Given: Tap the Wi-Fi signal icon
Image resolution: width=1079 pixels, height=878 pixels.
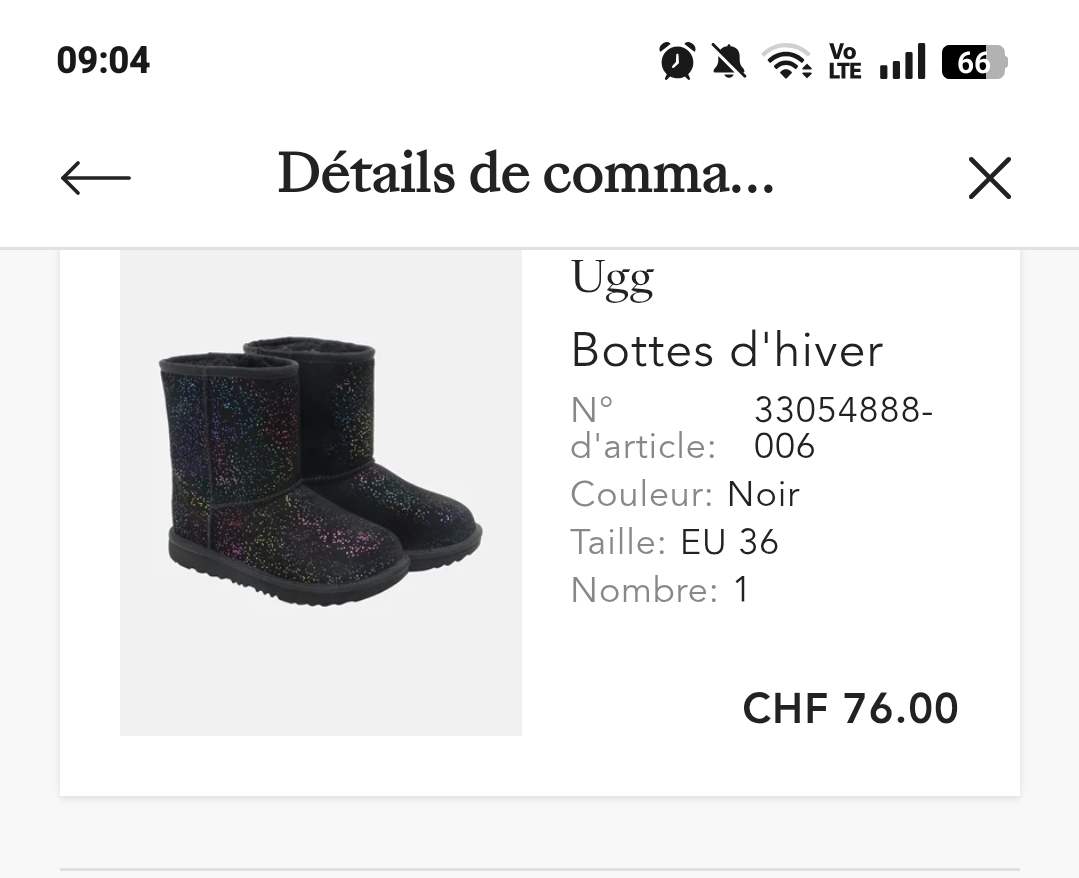Looking at the screenshot, I should [x=787, y=61].
